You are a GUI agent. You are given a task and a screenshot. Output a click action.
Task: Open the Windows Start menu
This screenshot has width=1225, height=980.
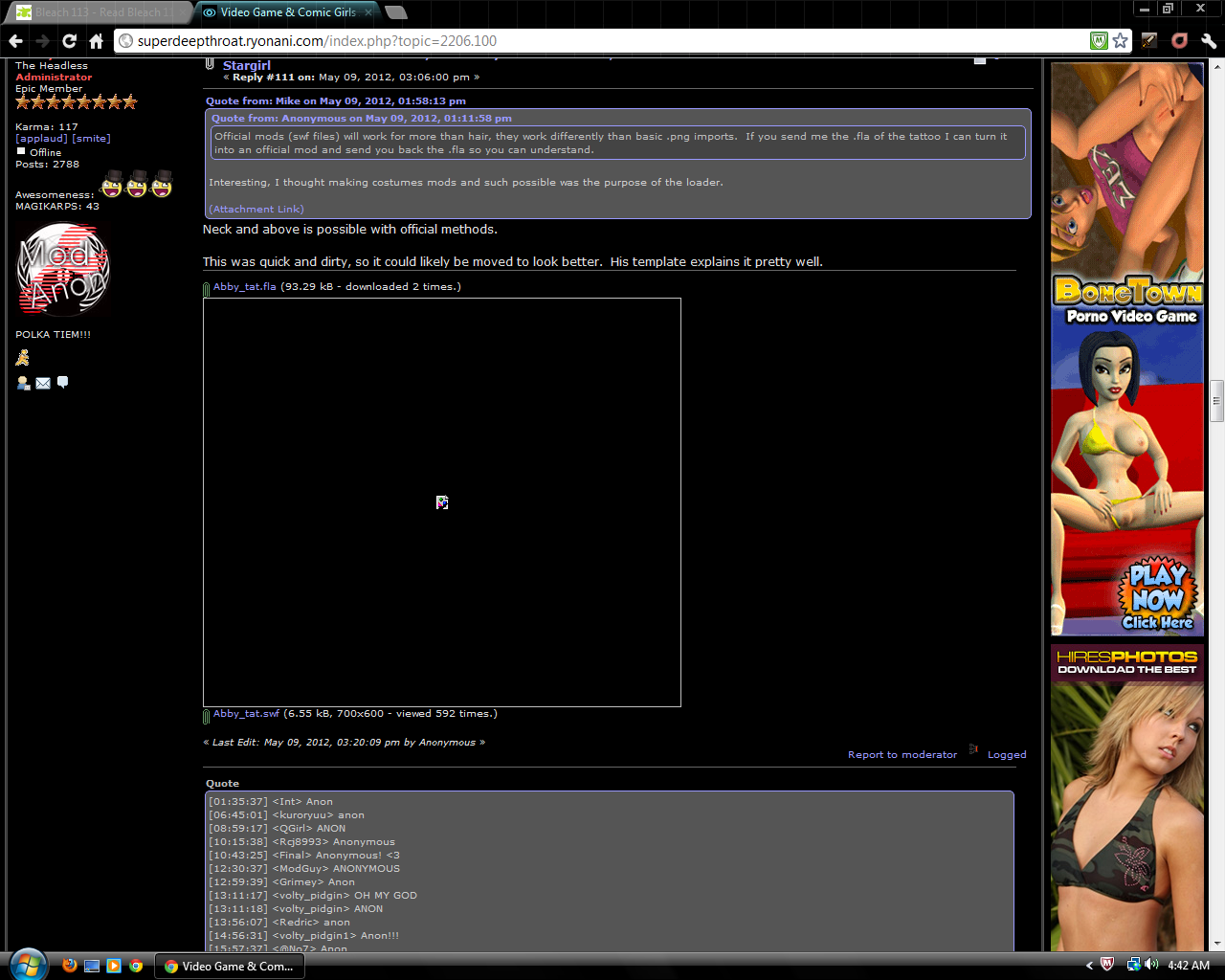point(26,964)
